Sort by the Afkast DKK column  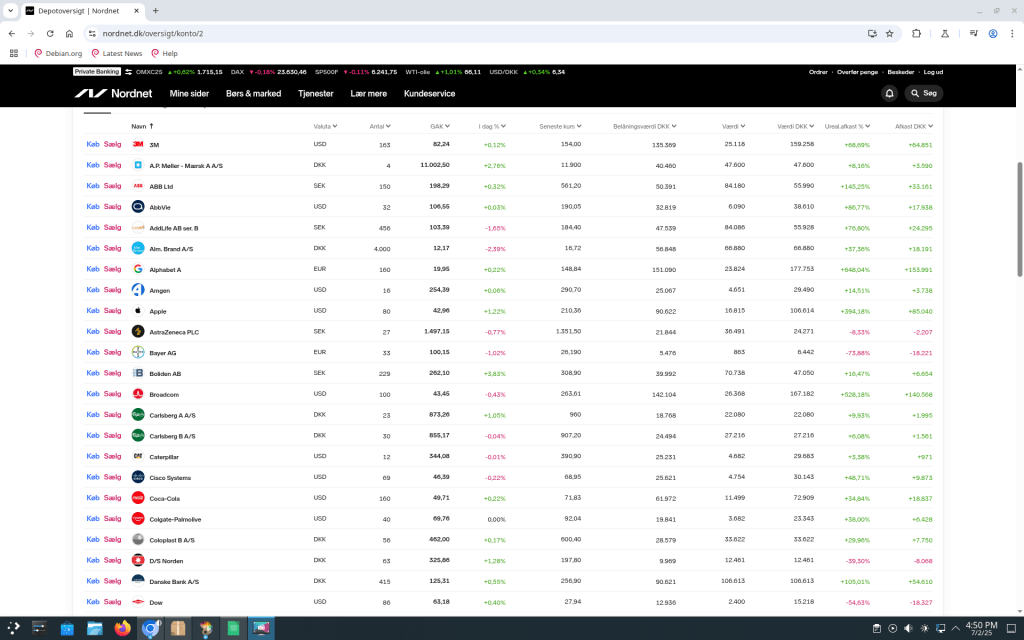point(910,127)
